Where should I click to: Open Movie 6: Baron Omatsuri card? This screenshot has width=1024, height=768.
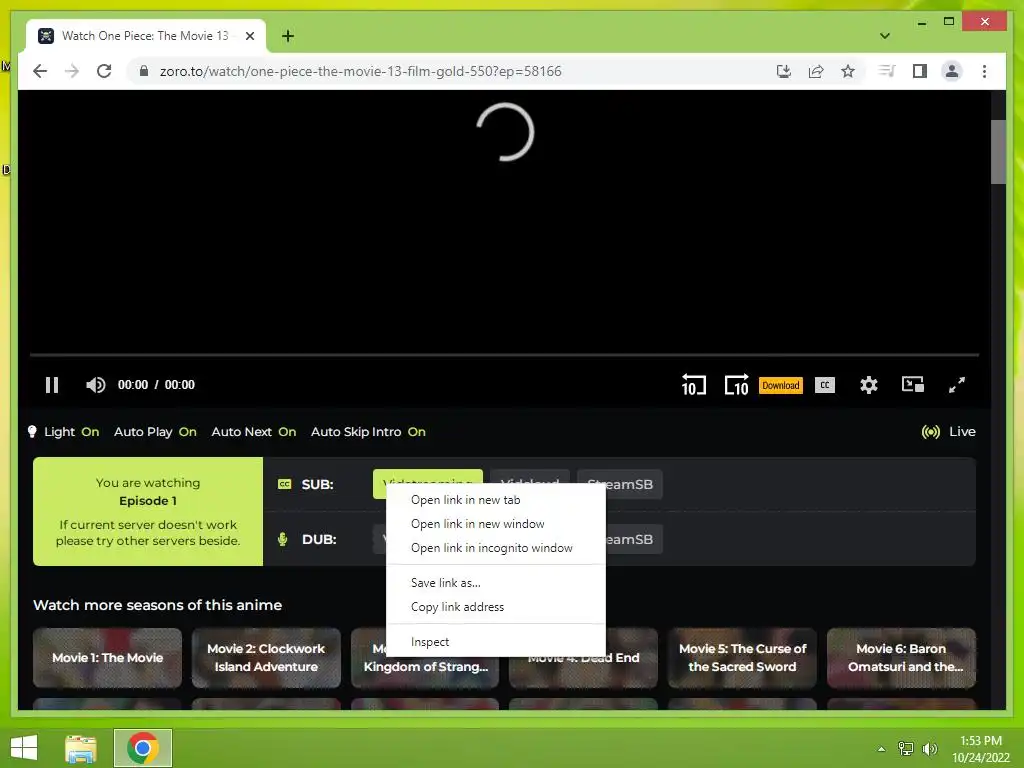[901, 658]
